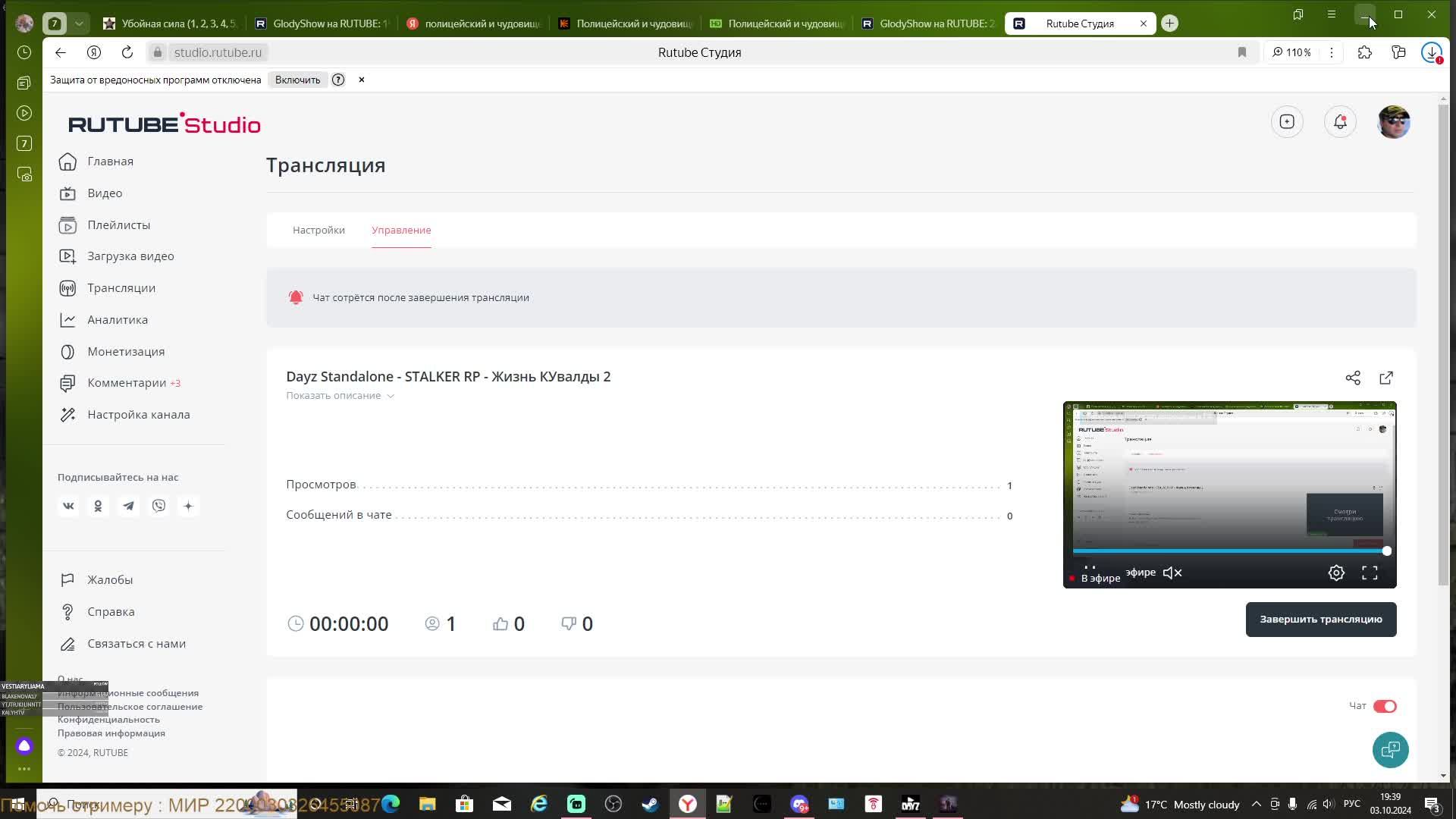
Task: Open Steam from the taskbar
Action: point(651,805)
